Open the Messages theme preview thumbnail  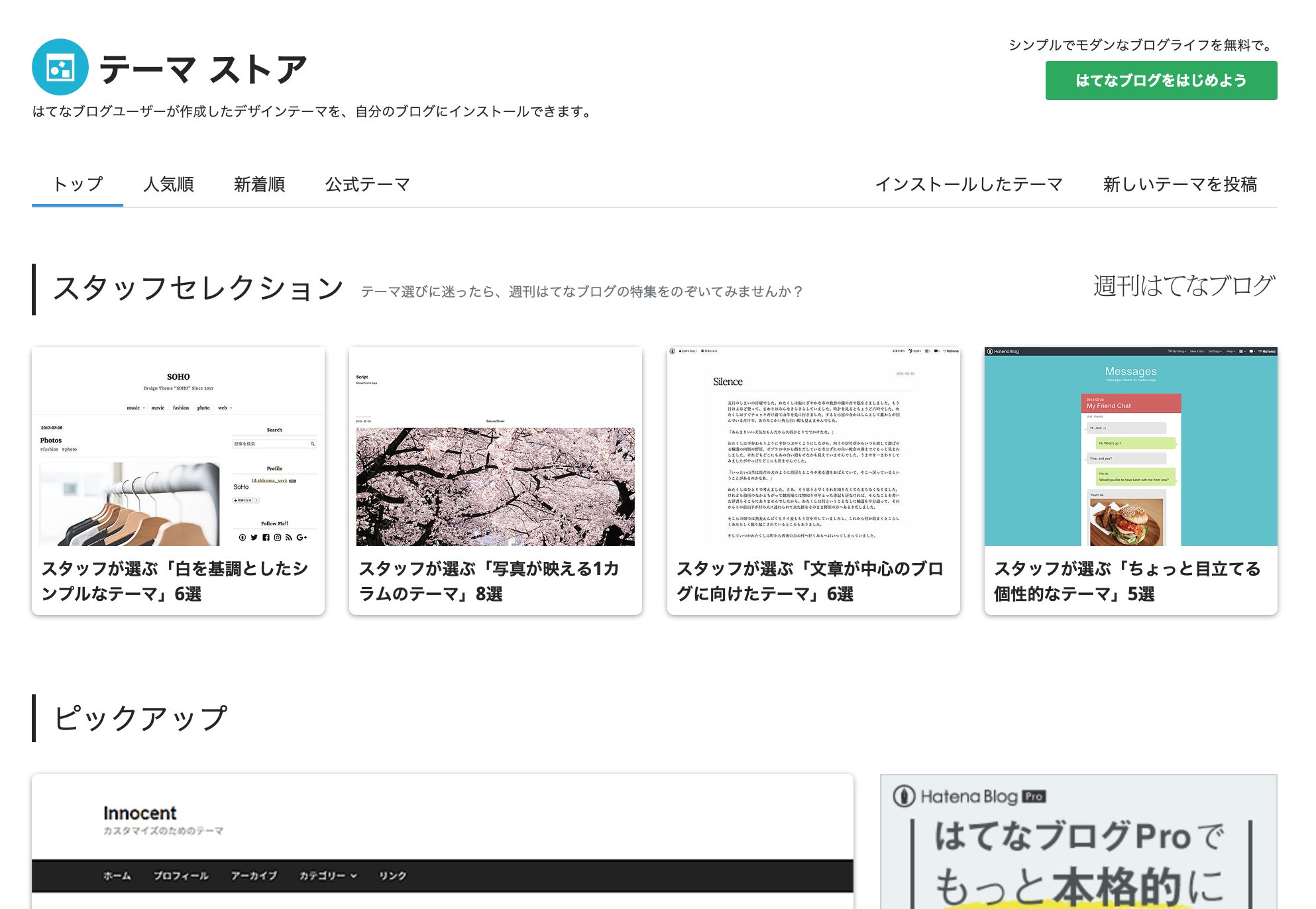pos(1130,447)
